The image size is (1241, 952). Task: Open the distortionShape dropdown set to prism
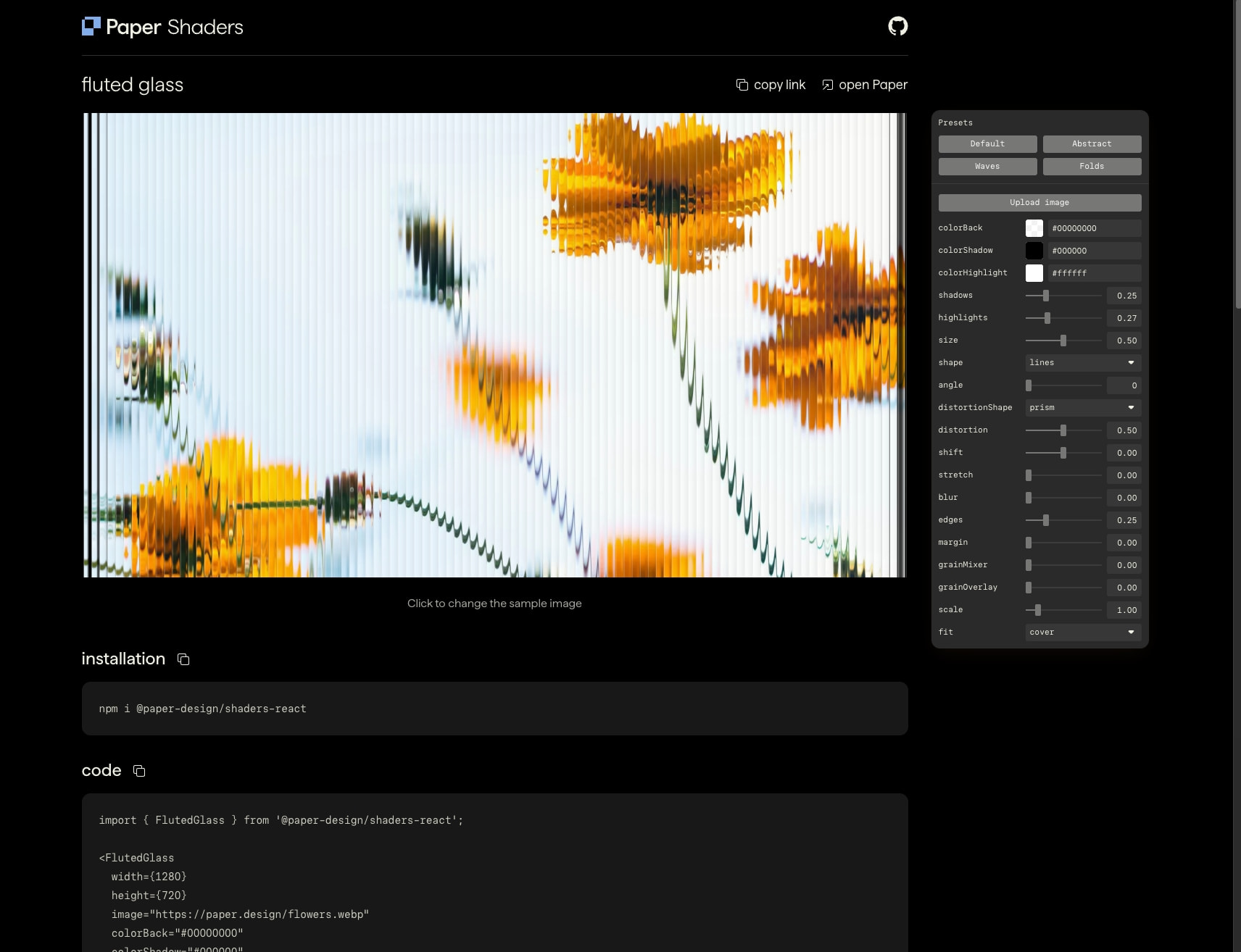tap(1083, 408)
